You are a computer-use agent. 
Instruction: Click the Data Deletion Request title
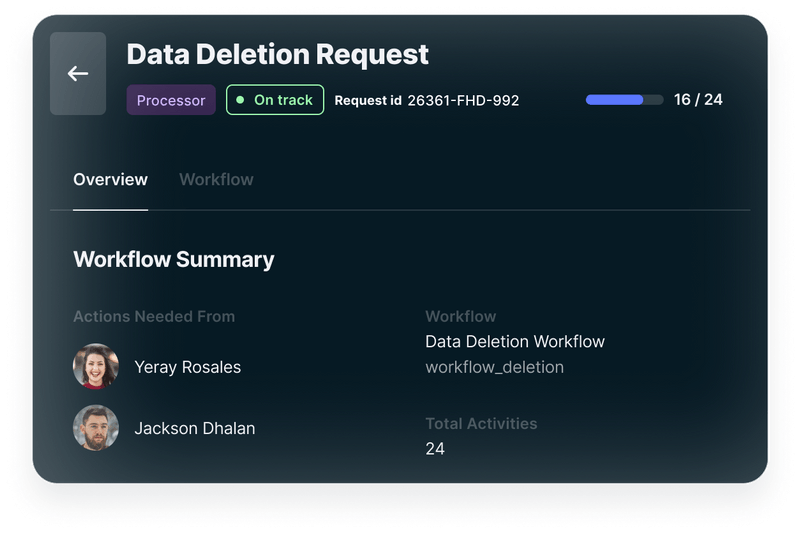277,54
